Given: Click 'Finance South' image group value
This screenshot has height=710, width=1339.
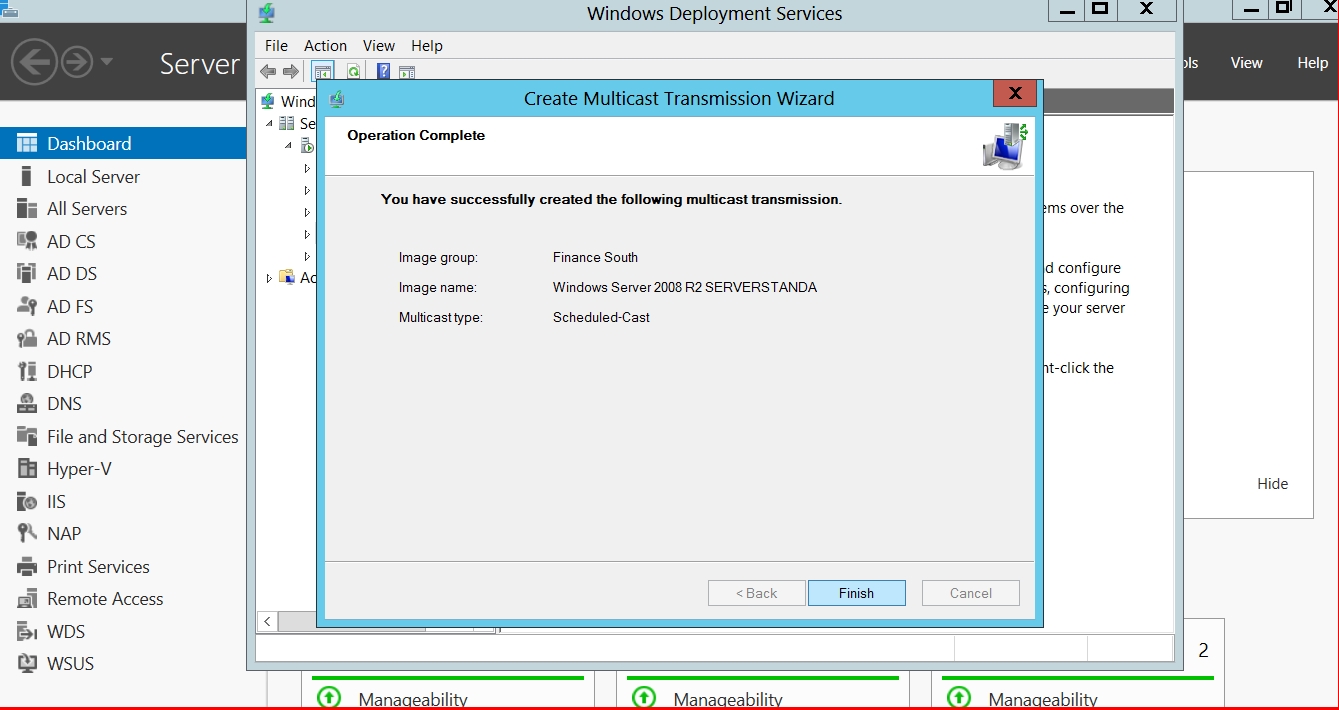Looking at the screenshot, I should [x=595, y=257].
